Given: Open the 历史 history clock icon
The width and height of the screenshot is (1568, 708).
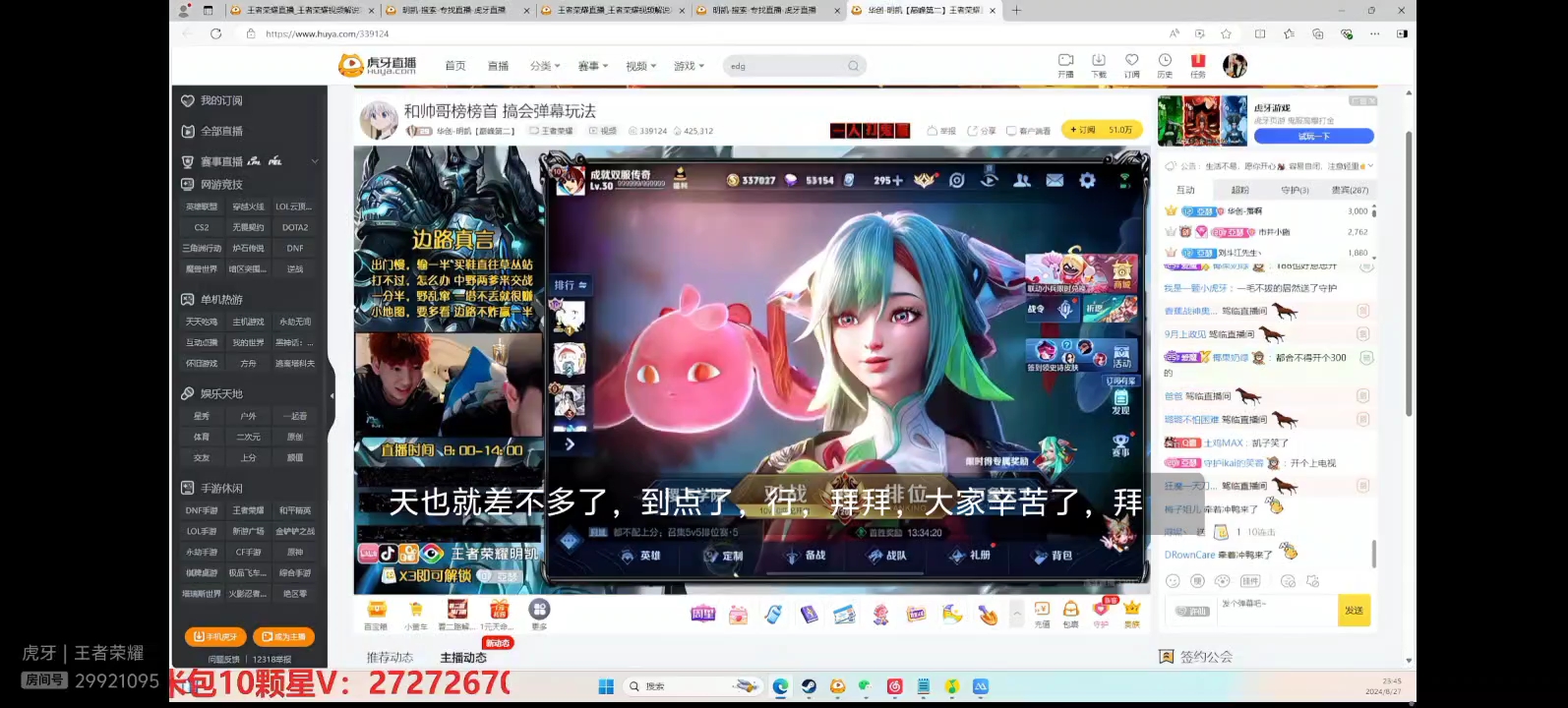Looking at the screenshot, I should pyautogui.click(x=1165, y=65).
